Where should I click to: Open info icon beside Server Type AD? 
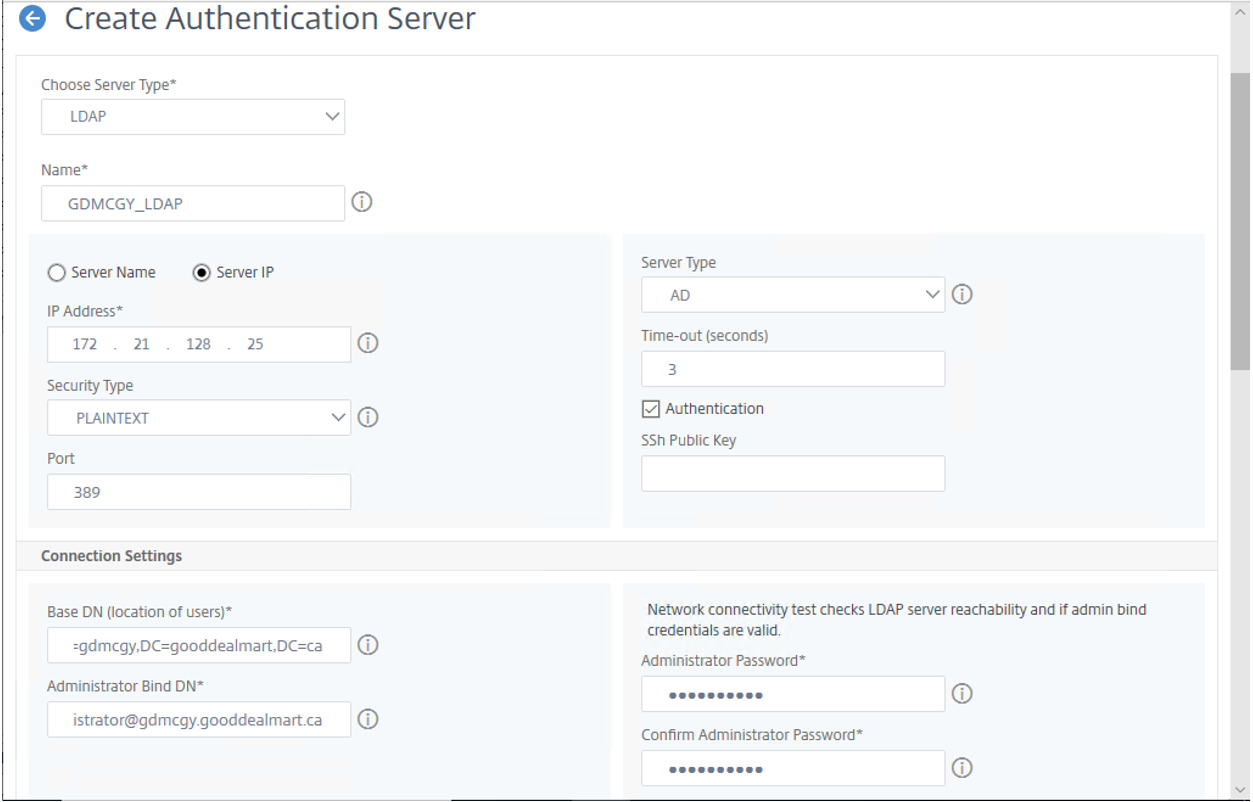point(962,294)
